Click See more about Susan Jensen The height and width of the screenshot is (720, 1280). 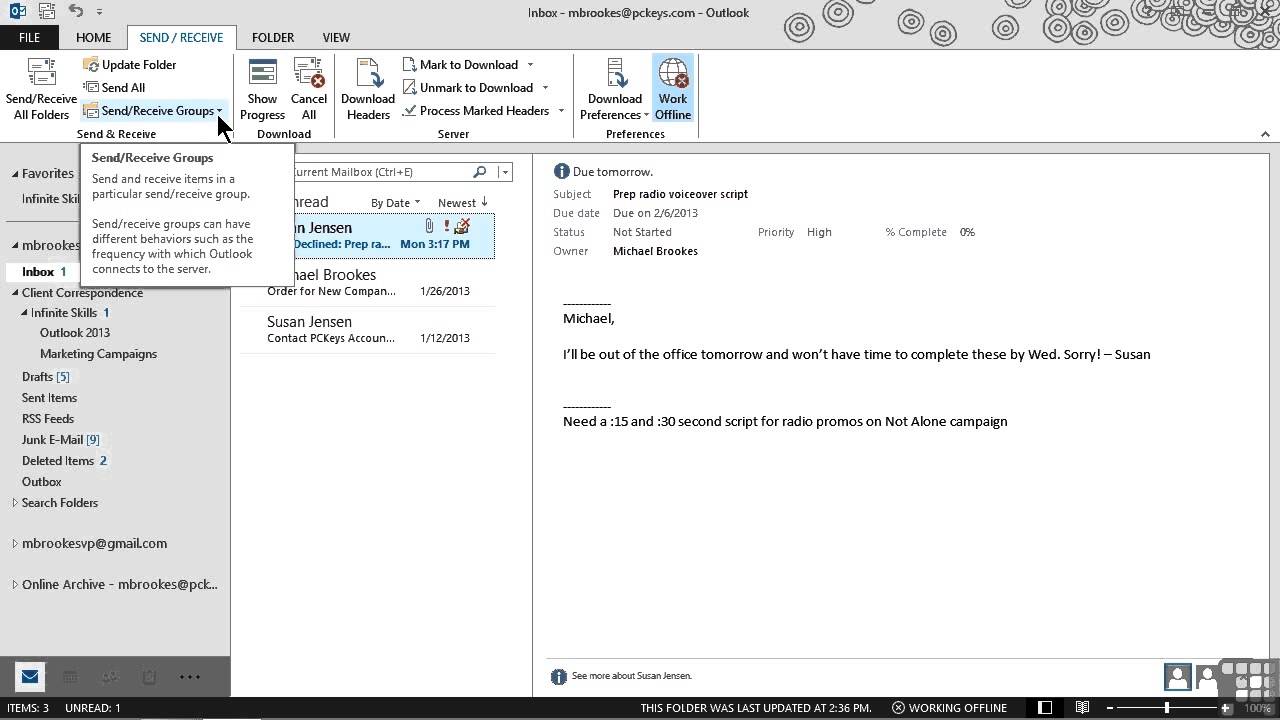click(x=631, y=676)
